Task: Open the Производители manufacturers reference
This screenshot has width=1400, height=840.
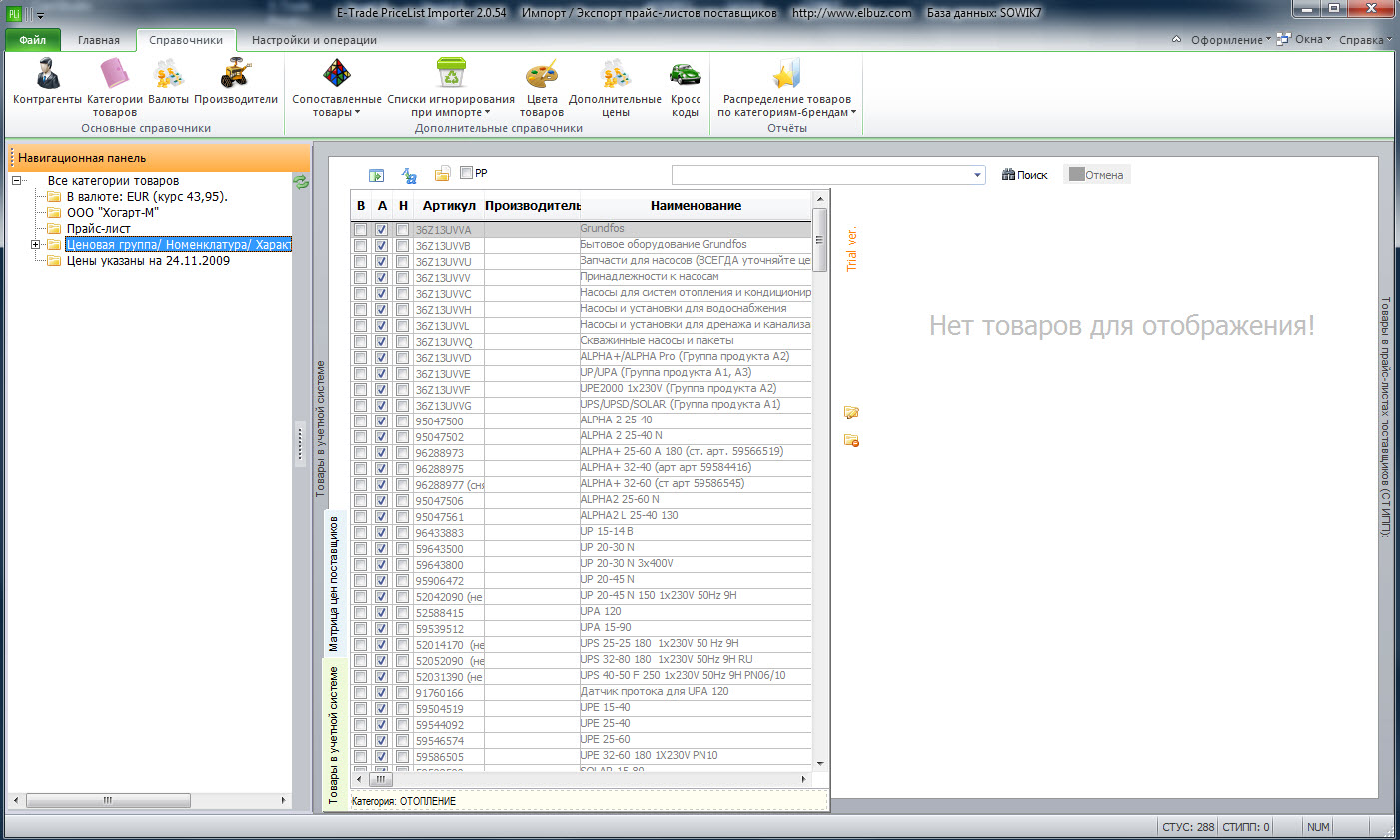Action: [x=236, y=81]
